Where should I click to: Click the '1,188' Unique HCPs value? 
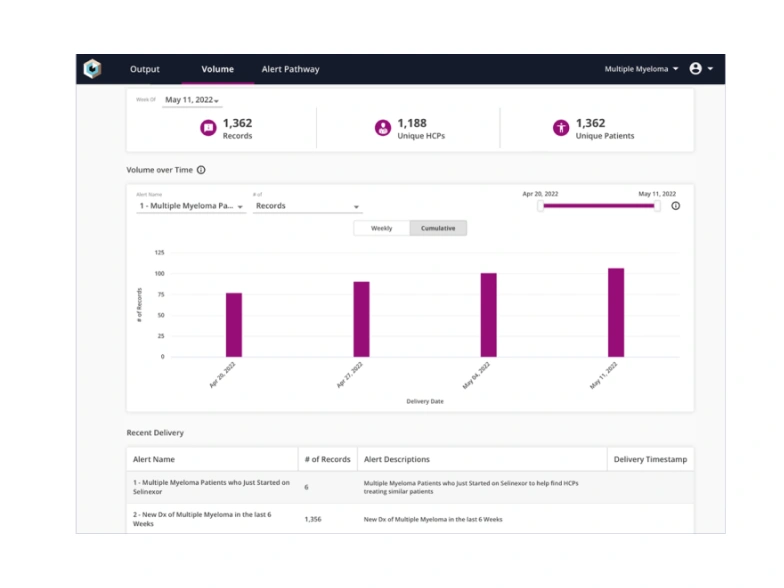(412, 123)
